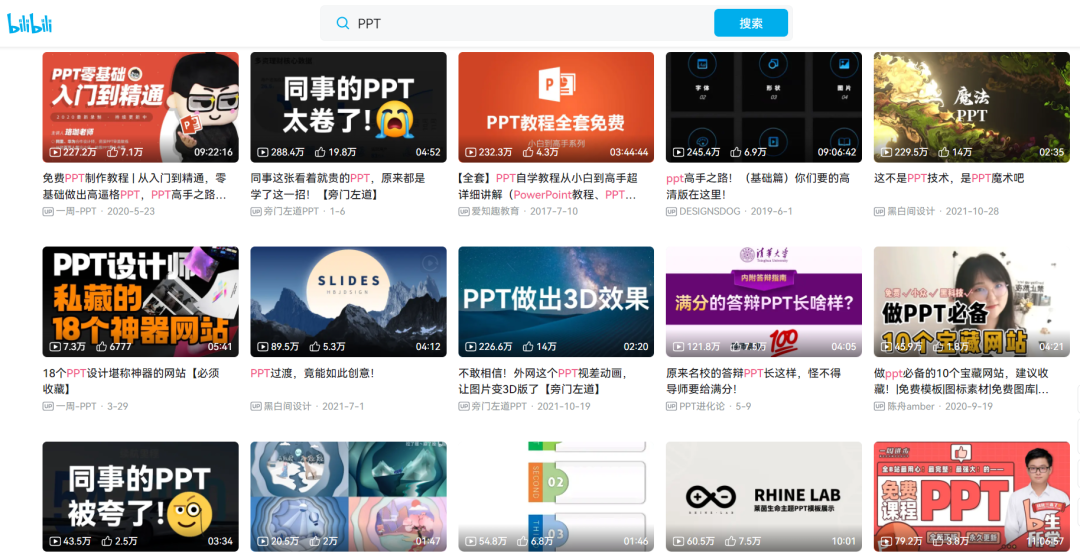This screenshot has height=554, width=1080.
Task: Click UP icon beside 一周-PPT 2020-5-23
Action: pos(48,212)
